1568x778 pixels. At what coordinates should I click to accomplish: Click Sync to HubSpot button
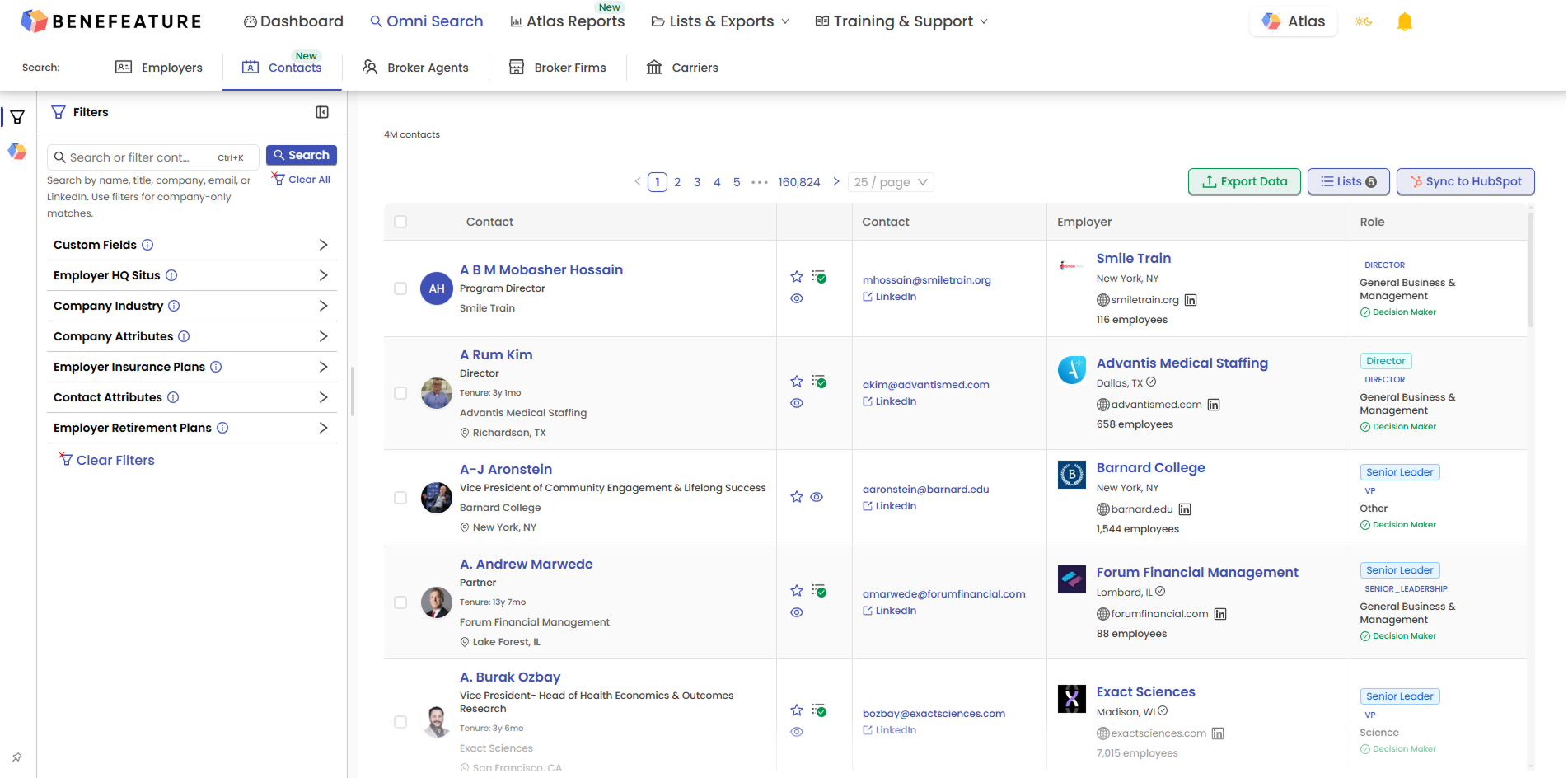[x=1466, y=181]
